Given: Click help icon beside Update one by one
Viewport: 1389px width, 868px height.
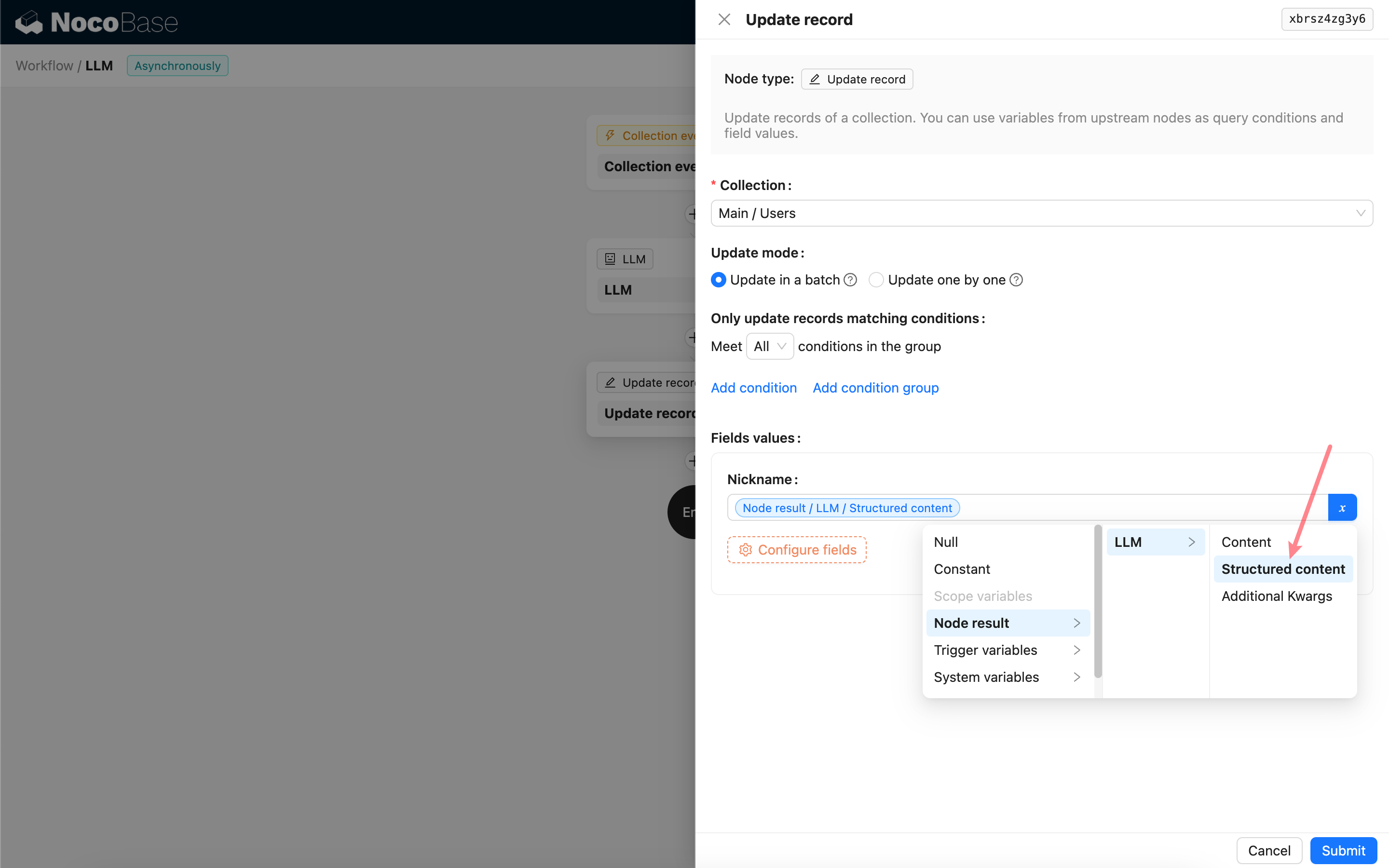Looking at the screenshot, I should pyautogui.click(x=1016, y=280).
